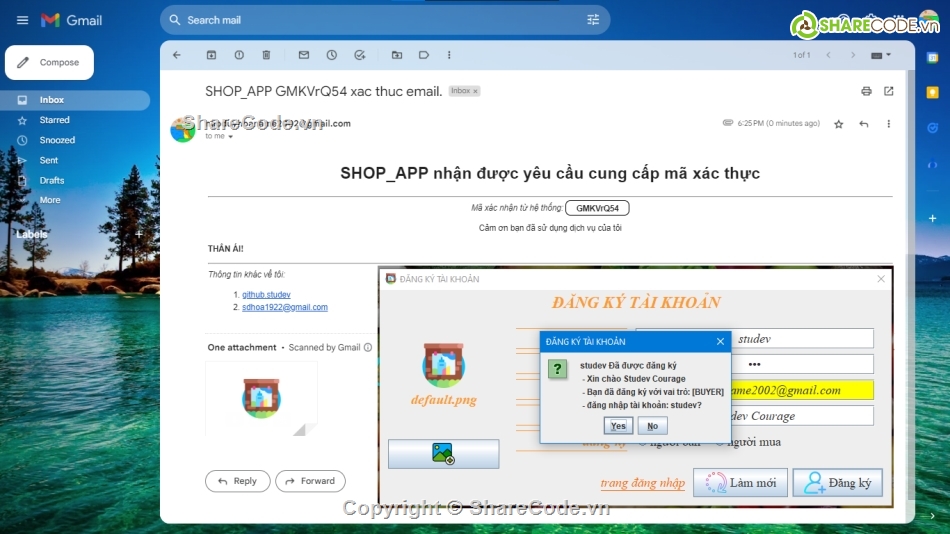950x534 pixels.
Task: Click Yes in the registration dialog
Action: click(x=618, y=426)
